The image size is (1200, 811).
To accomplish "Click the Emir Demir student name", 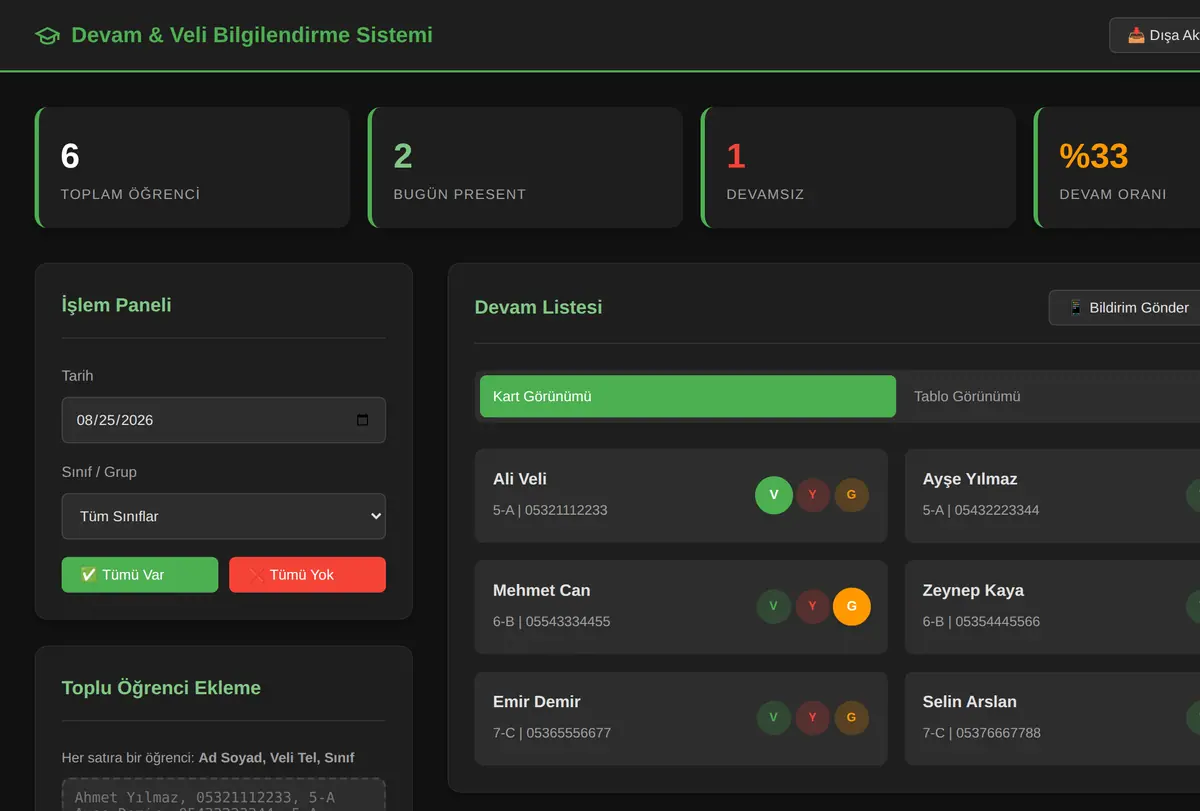I will (x=537, y=701).
